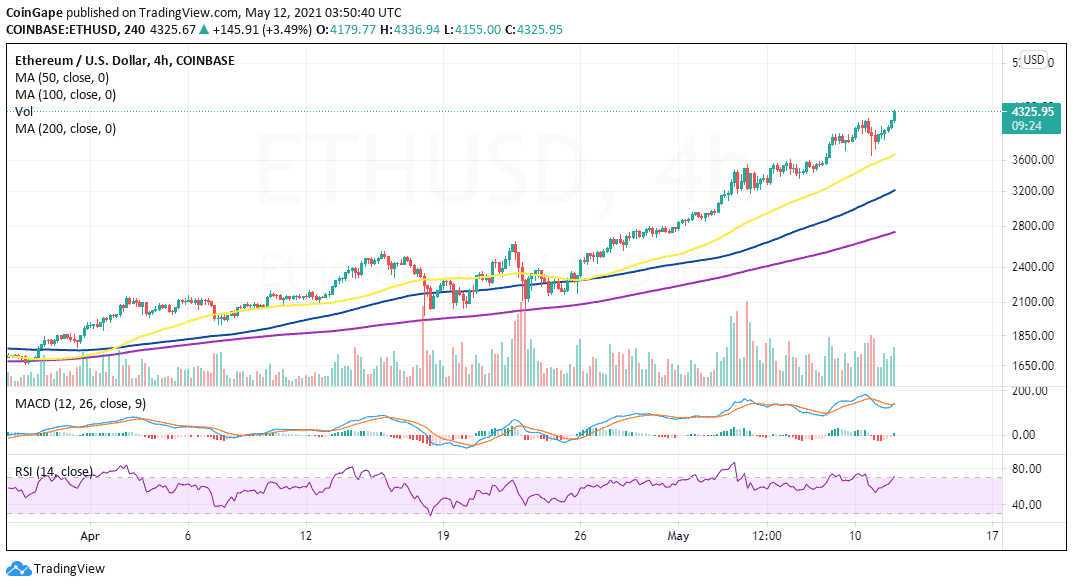Click the USD currency label
Screen dimensions: 1073x587
(1034, 60)
